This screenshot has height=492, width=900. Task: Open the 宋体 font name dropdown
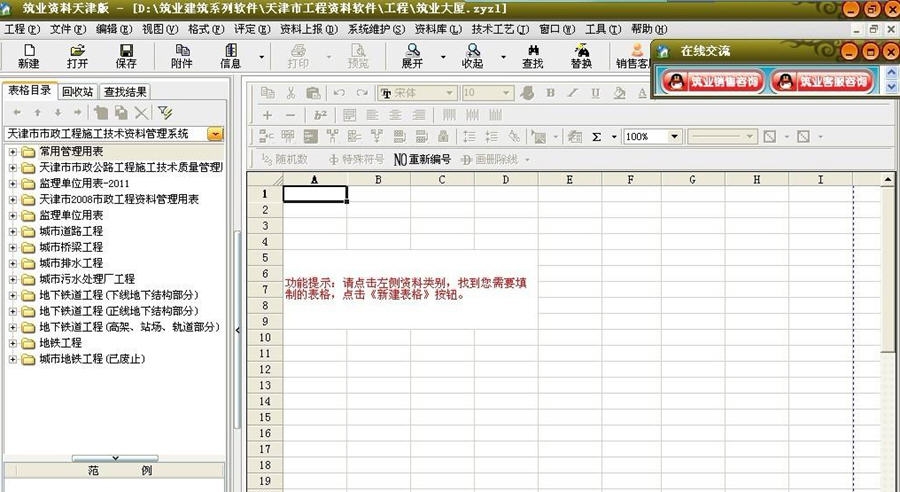point(451,92)
